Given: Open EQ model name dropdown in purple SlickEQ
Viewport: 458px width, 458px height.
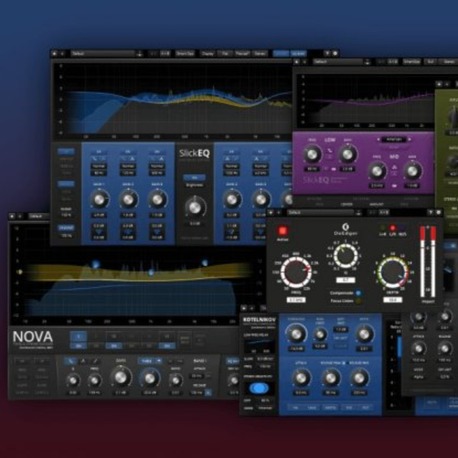Looking at the screenshot, I should click(394, 139).
